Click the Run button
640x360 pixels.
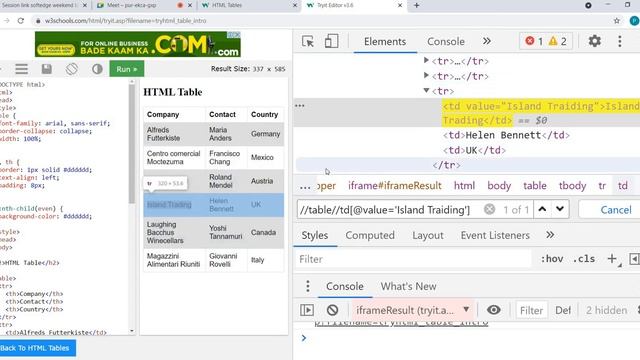click(x=127, y=69)
